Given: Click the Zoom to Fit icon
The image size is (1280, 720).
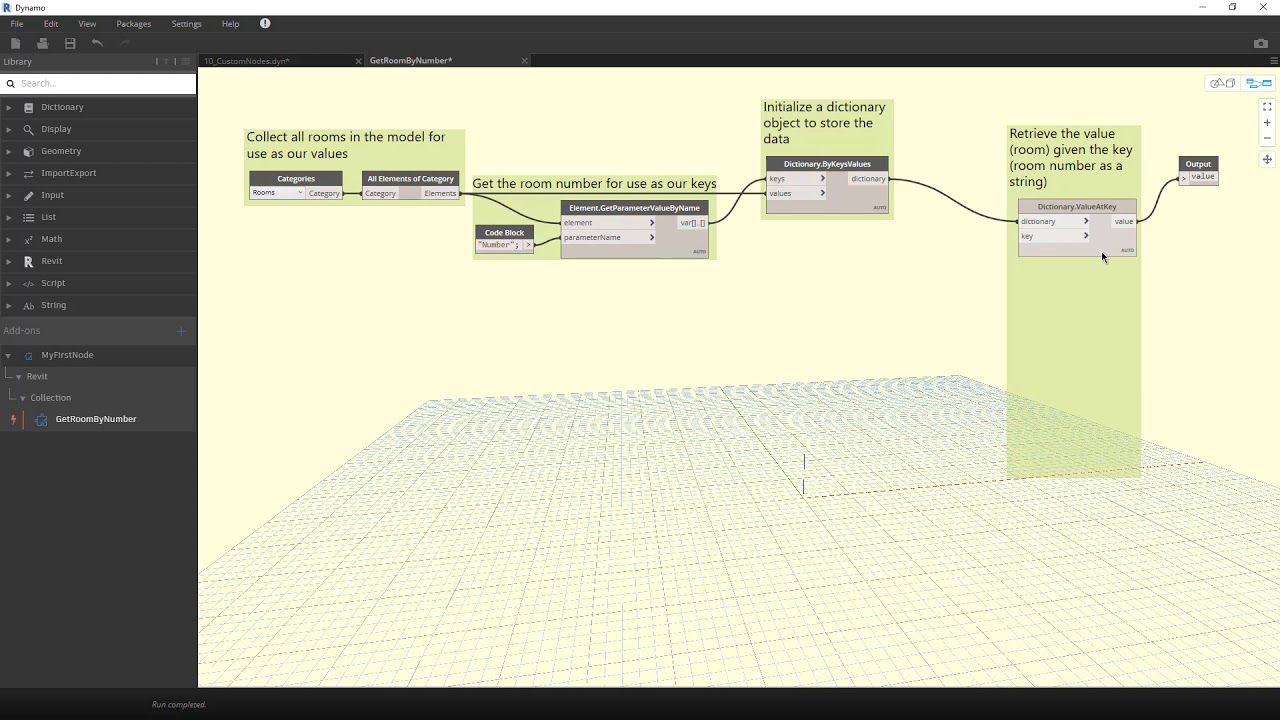Looking at the screenshot, I should [x=1267, y=107].
